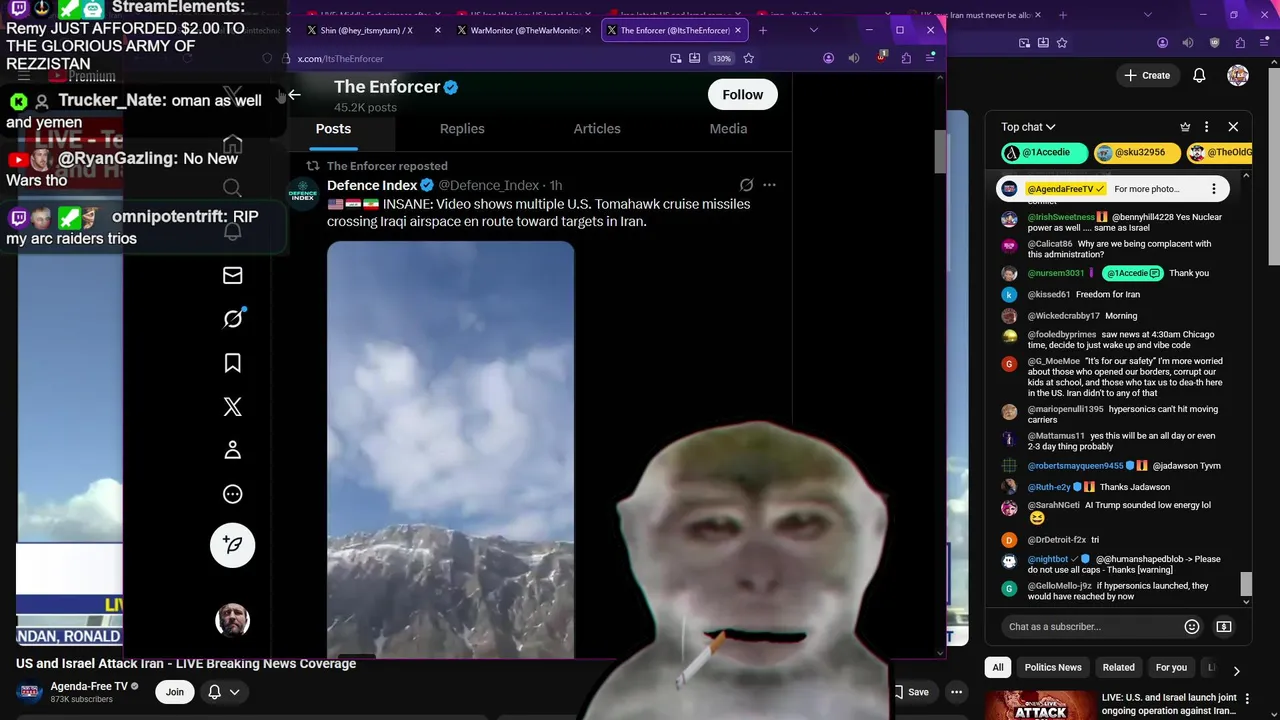The width and height of the screenshot is (1280, 720).
Task: Click YouTube notifications bell icon
Action: point(1199,75)
